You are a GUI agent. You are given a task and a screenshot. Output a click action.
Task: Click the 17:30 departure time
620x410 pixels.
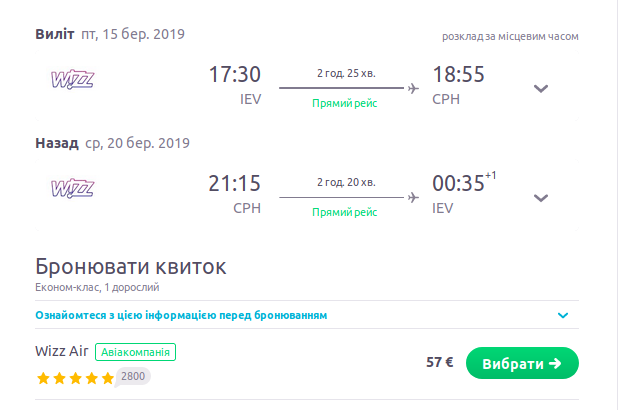(x=234, y=75)
